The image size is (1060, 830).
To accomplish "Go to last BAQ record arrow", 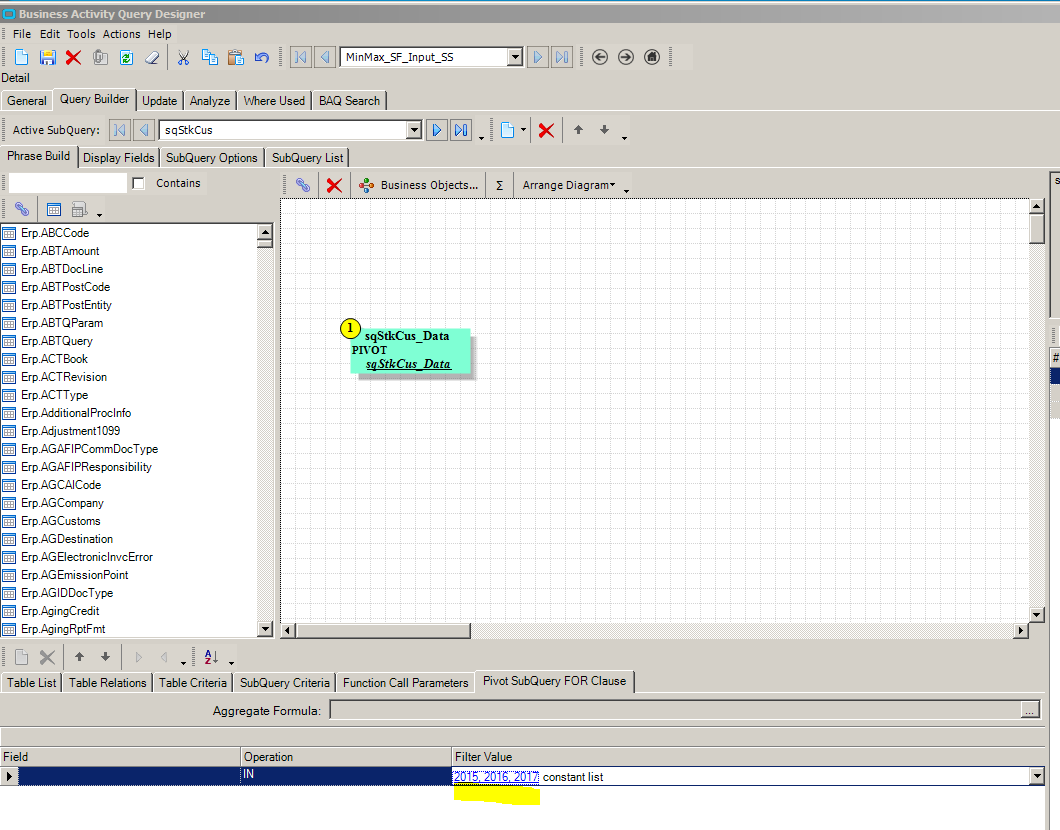I will pyautogui.click(x=562, y=57).
